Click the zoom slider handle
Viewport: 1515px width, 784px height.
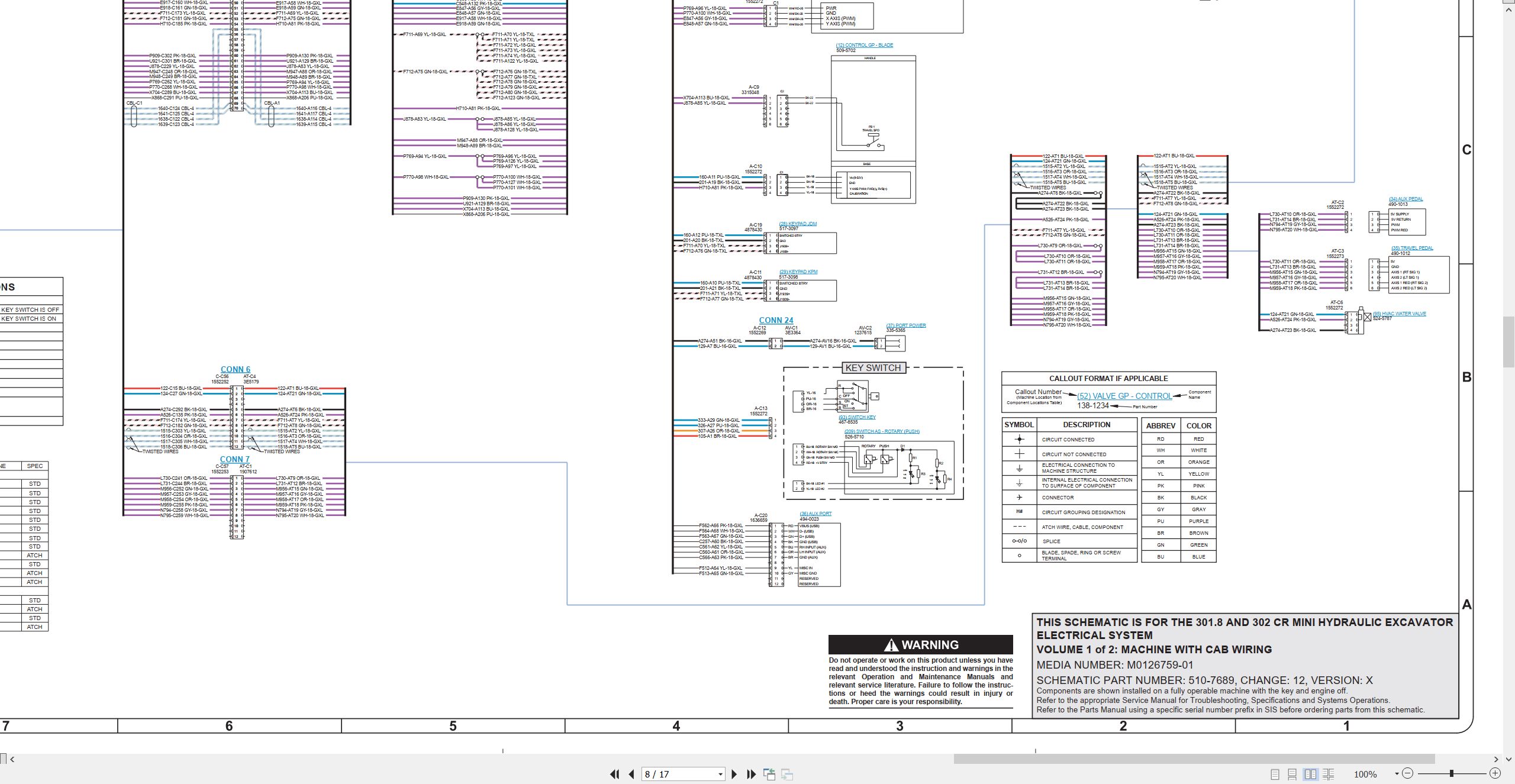(x=1452, y=773)
